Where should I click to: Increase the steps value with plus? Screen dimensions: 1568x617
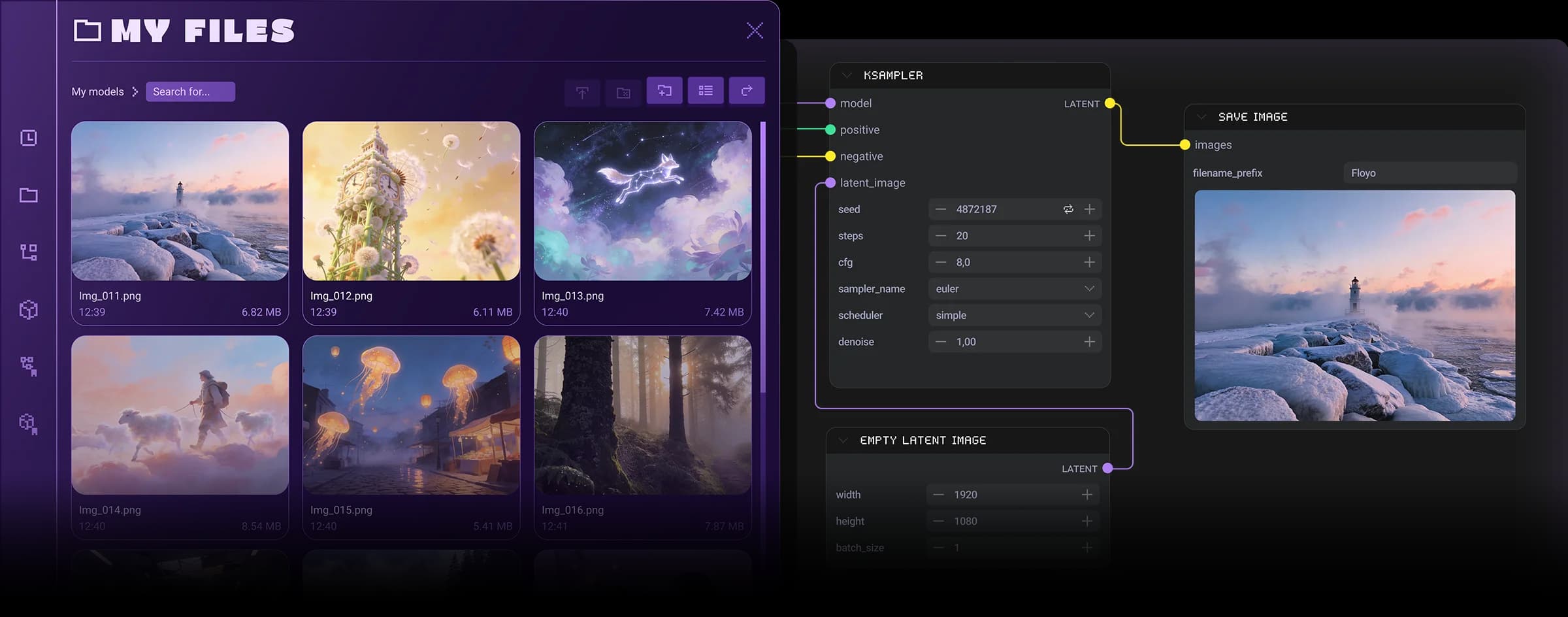(x=1089, y=236)
